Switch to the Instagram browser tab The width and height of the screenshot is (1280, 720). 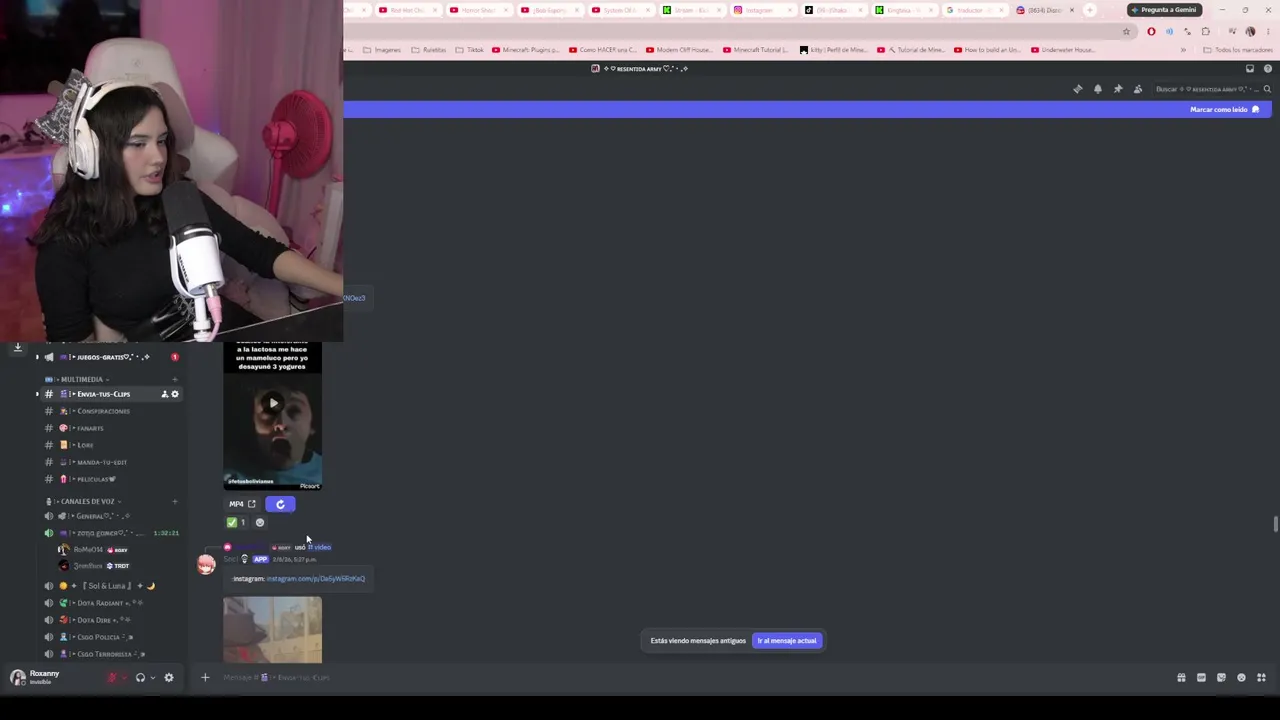[x=760, y=10]
